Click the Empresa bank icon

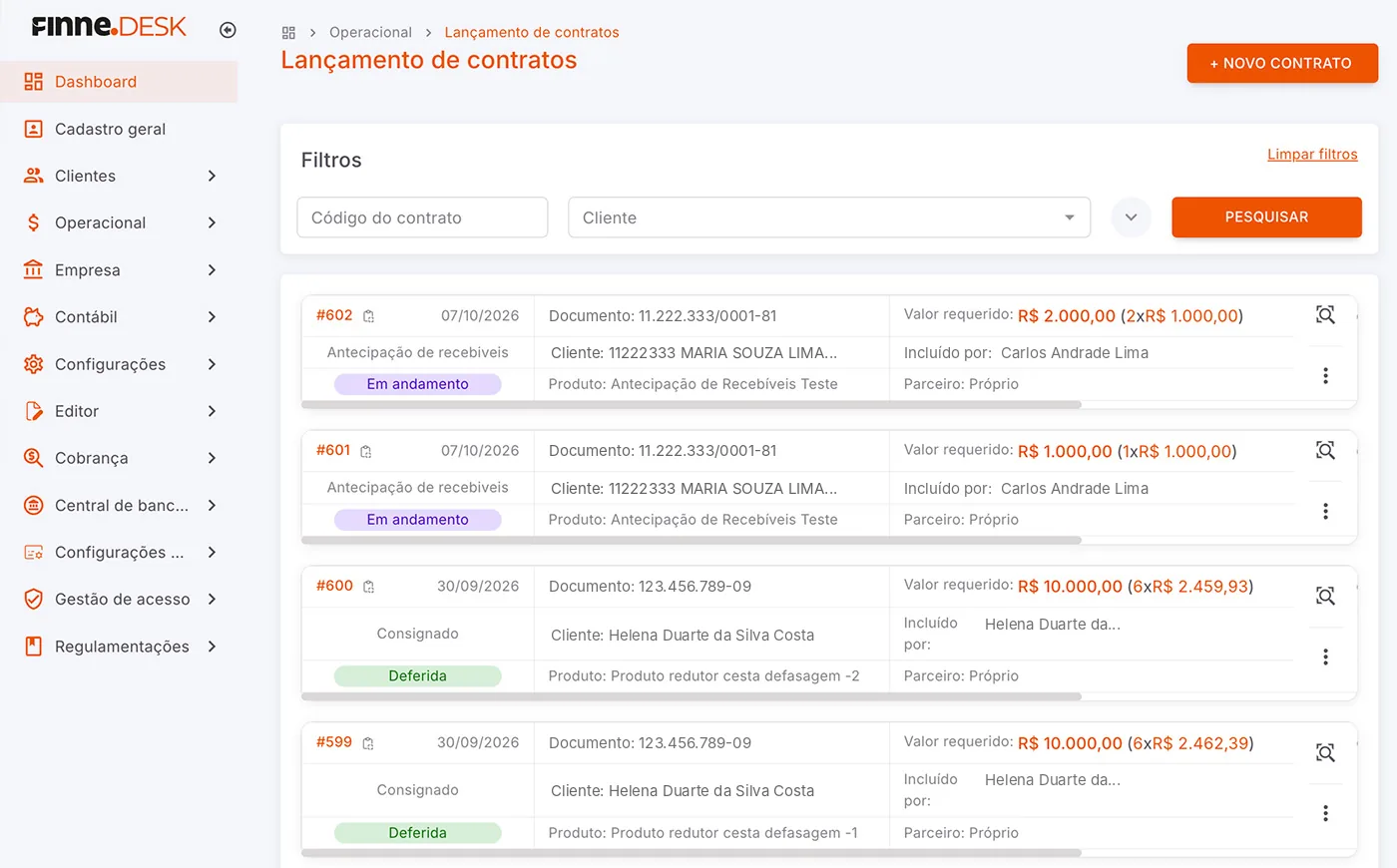(33, 269)
